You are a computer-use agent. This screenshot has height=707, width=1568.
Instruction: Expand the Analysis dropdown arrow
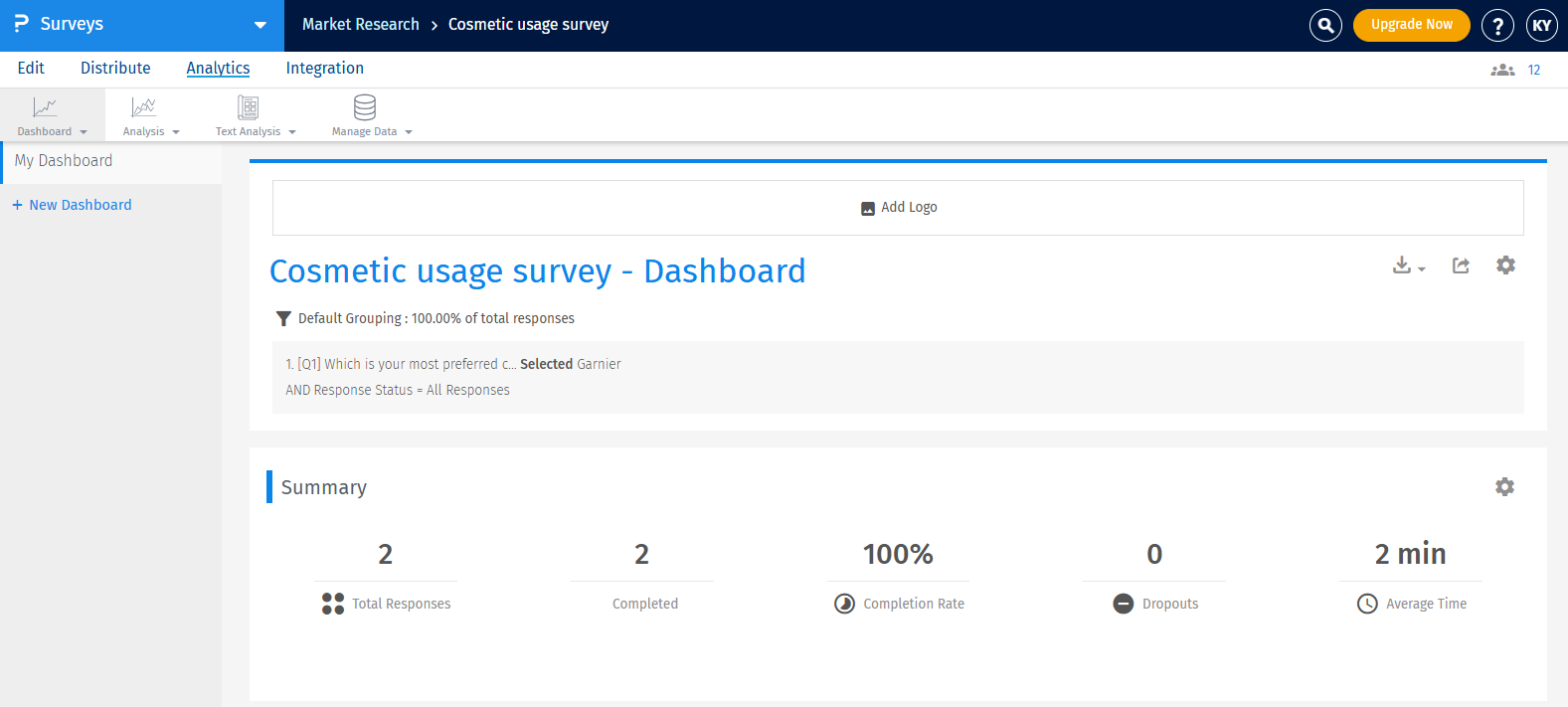pos(176,132)
